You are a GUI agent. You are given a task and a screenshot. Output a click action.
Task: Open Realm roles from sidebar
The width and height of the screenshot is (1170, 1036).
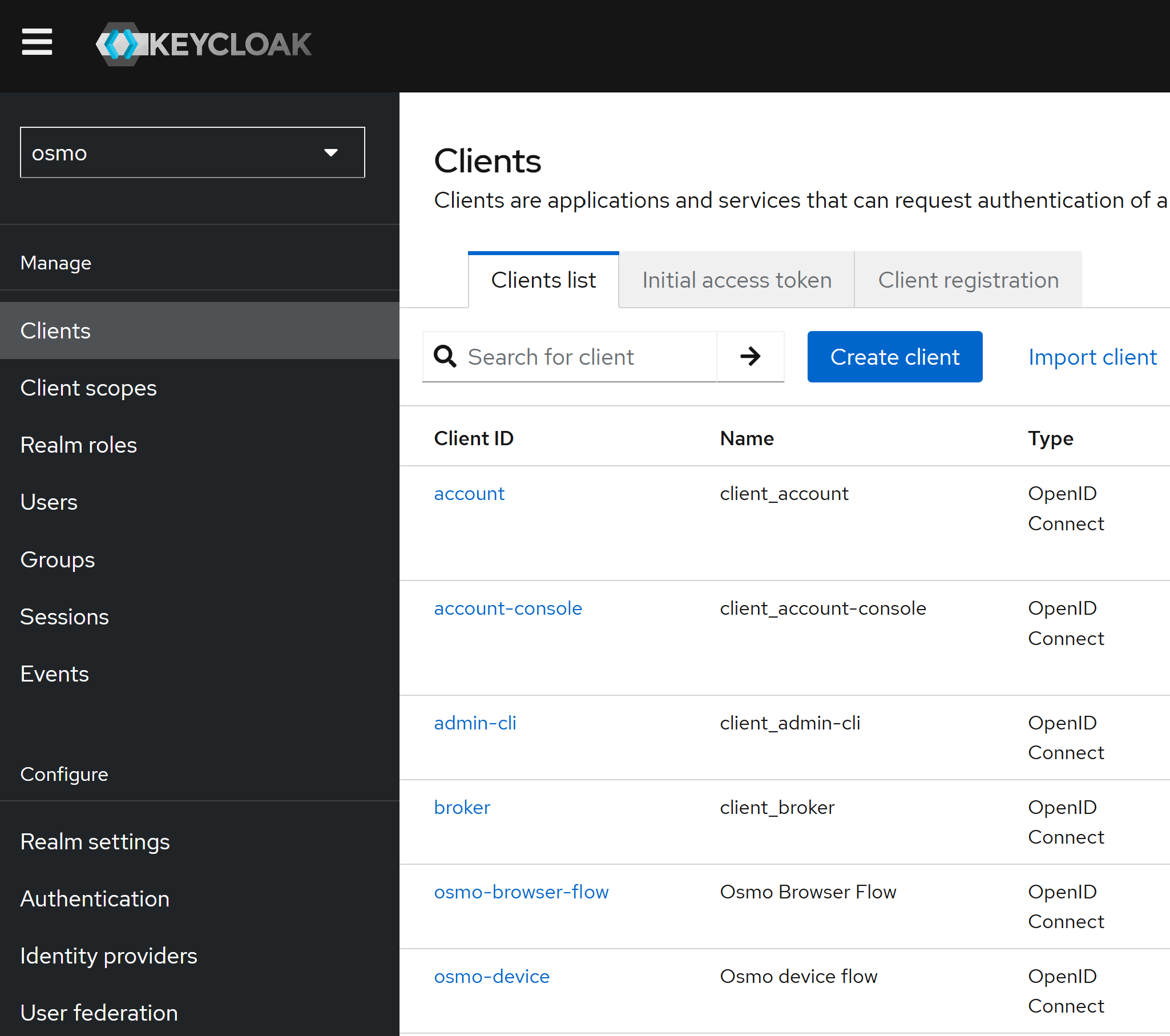[78, 445]
